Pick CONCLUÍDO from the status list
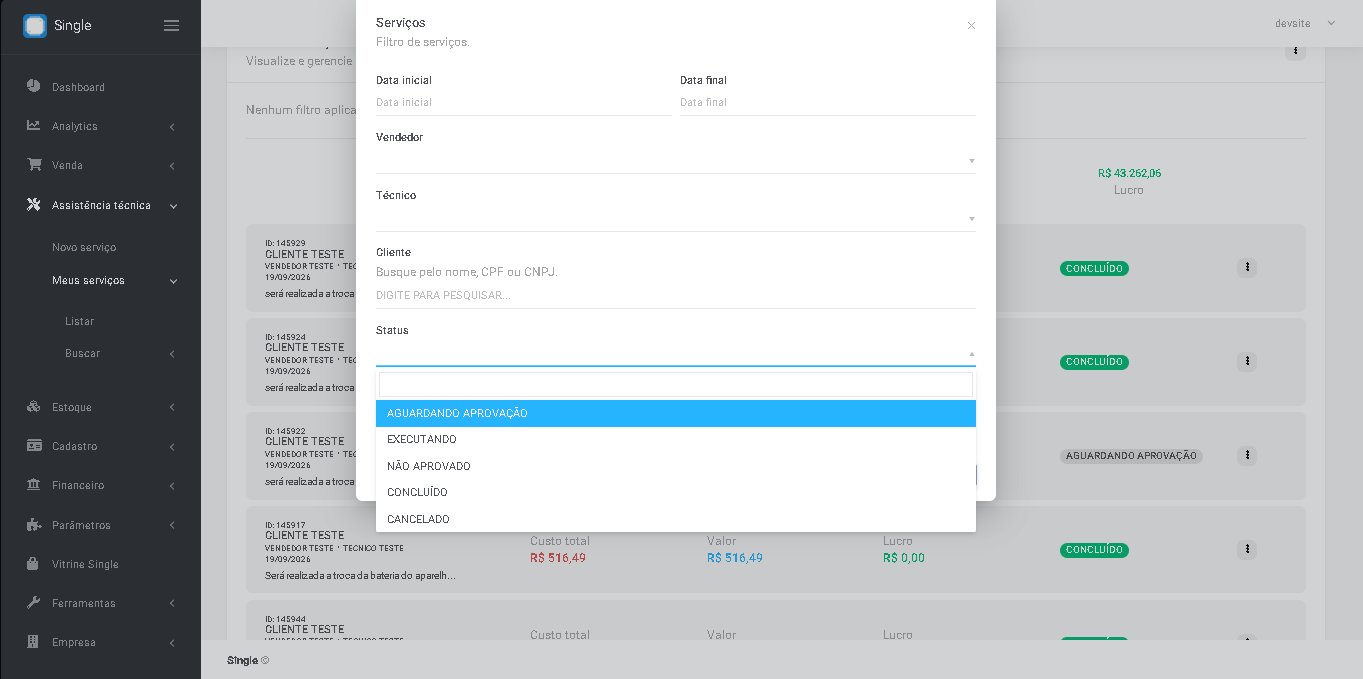 click(676, 493)
